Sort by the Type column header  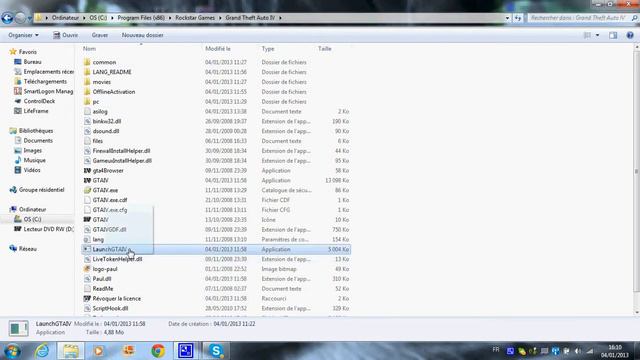pyautogui.click(x=268, y=49)
